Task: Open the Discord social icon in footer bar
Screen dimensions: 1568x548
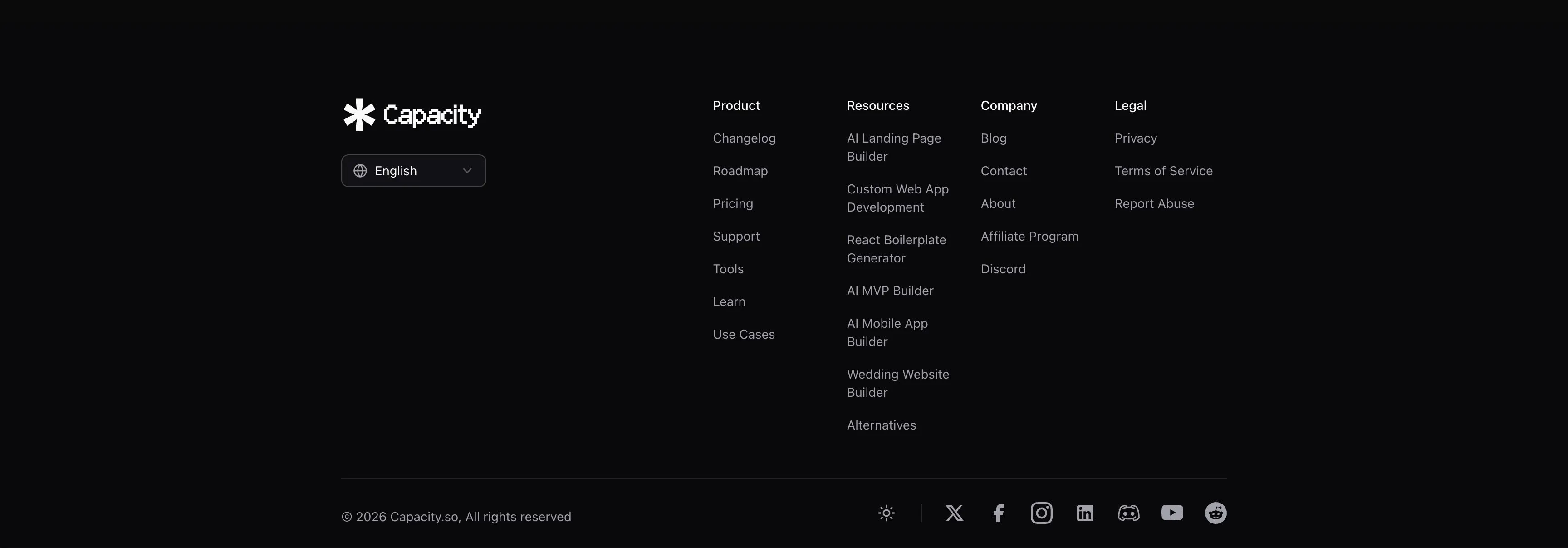Action: point(1128,513)
